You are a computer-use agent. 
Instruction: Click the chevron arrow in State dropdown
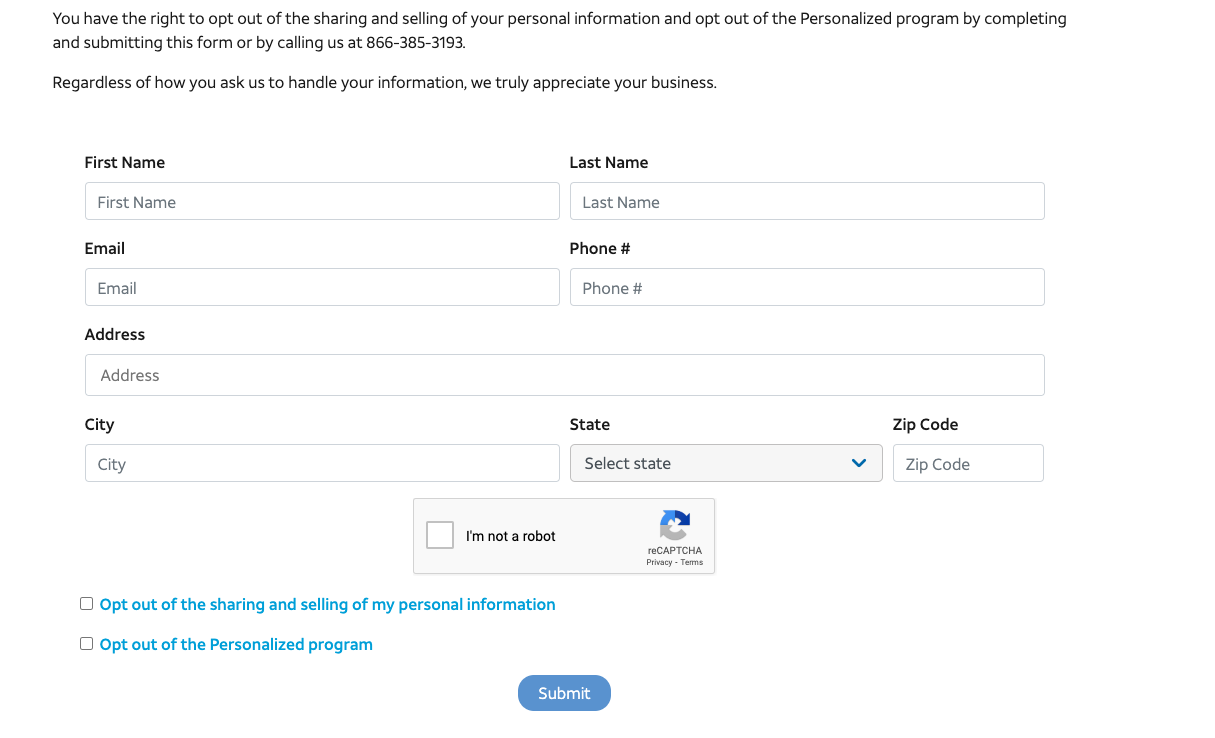pos(858,463)
